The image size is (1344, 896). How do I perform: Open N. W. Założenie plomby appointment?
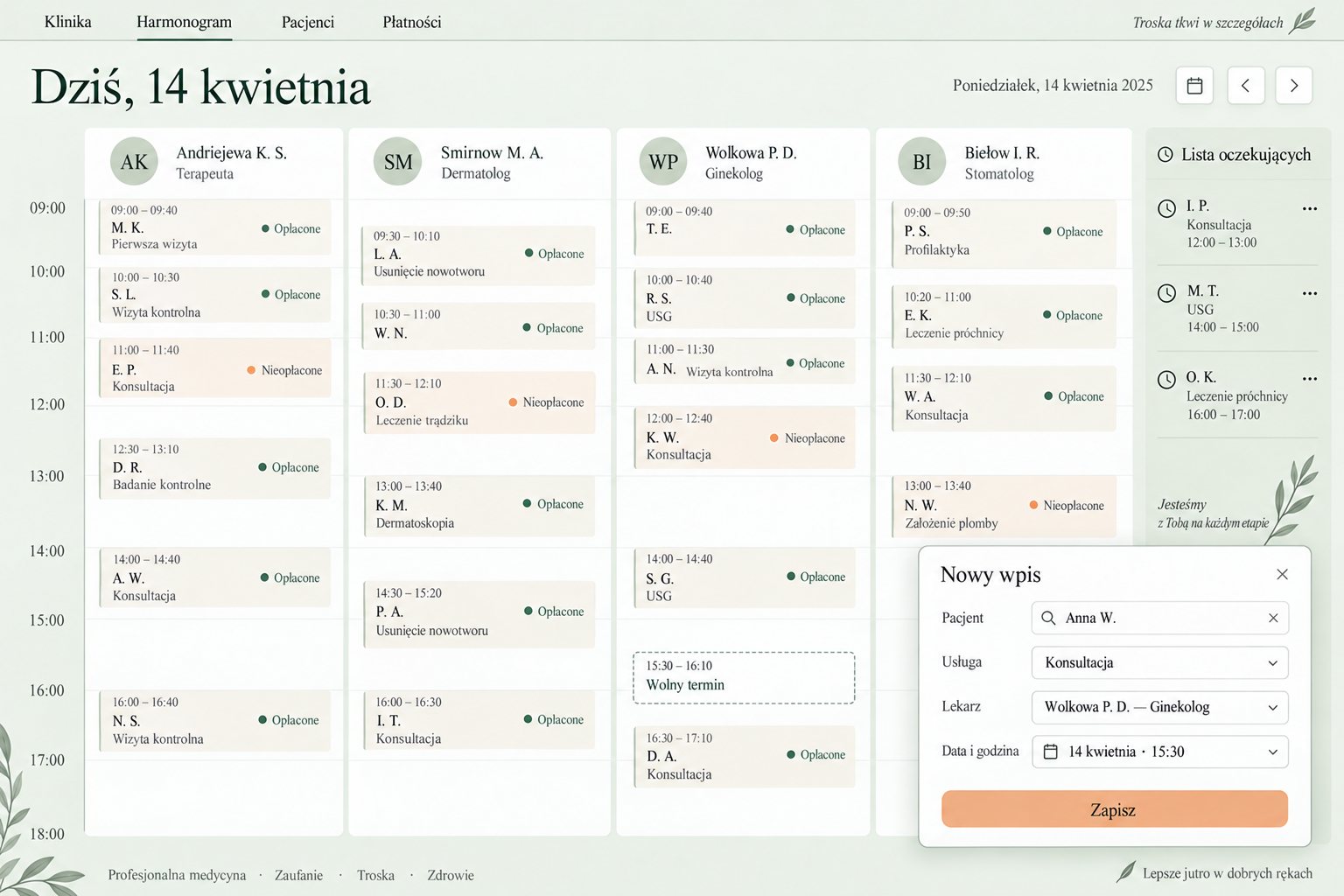pos(1004,506)
